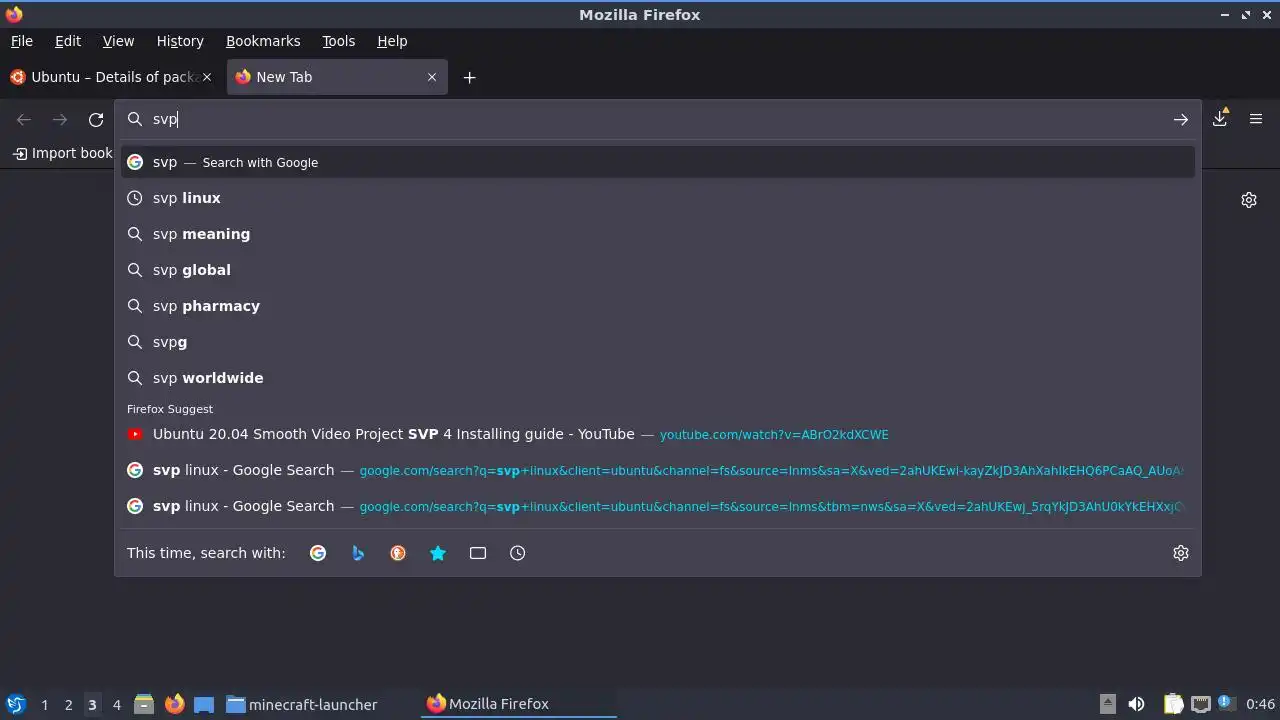Open clipboard manager tray icon
The height and width of the screenshot is (720, 1280).
point(1174,704)
